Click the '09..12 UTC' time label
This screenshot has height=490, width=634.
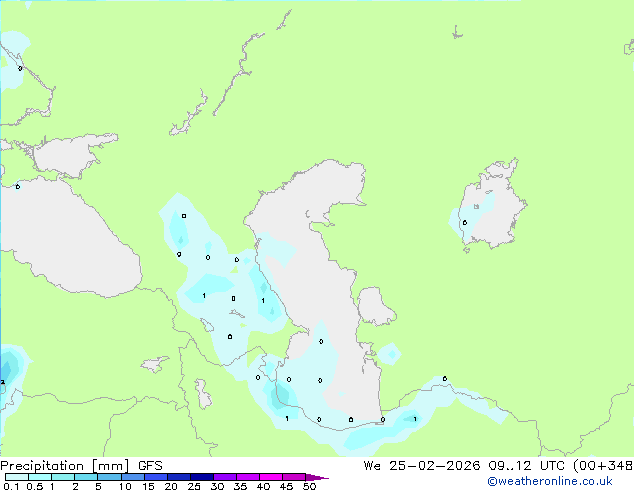coord(527,466)
